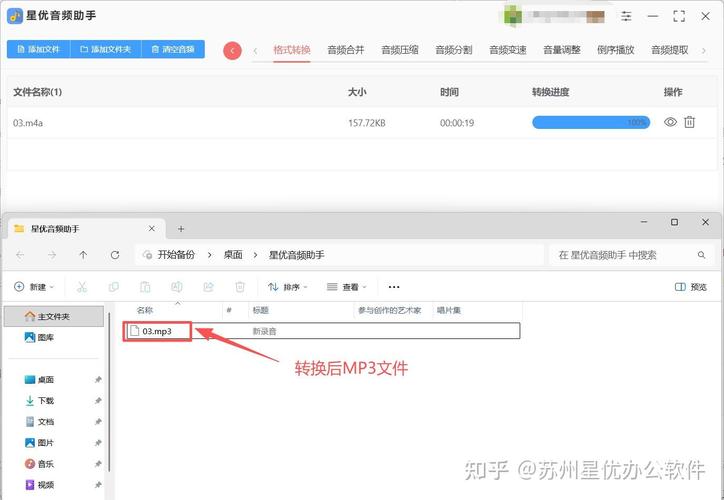The width and height of the screenshot is (724, 500).
Task: Switch to the 音频提取 tab
Action: click(x=670, y=50)
